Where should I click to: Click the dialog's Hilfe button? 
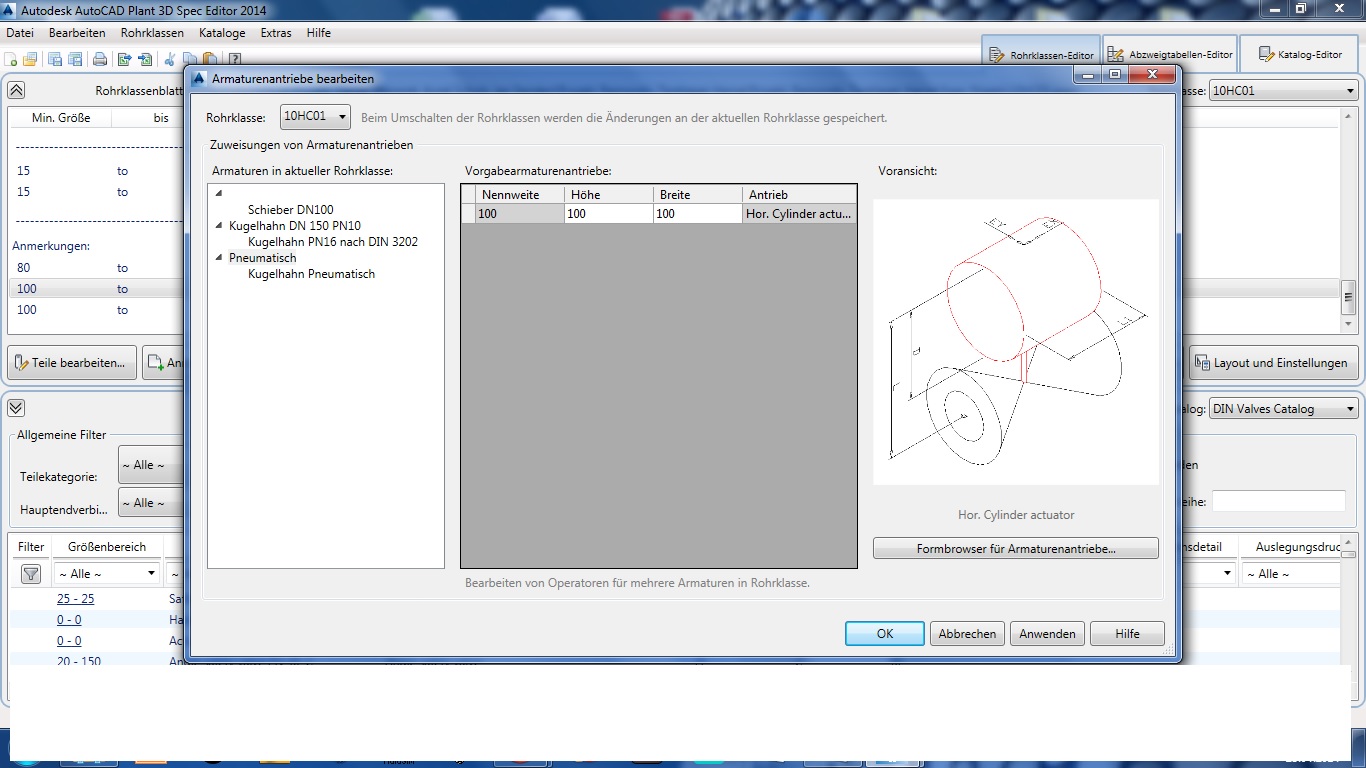(x=1127, y=633)
